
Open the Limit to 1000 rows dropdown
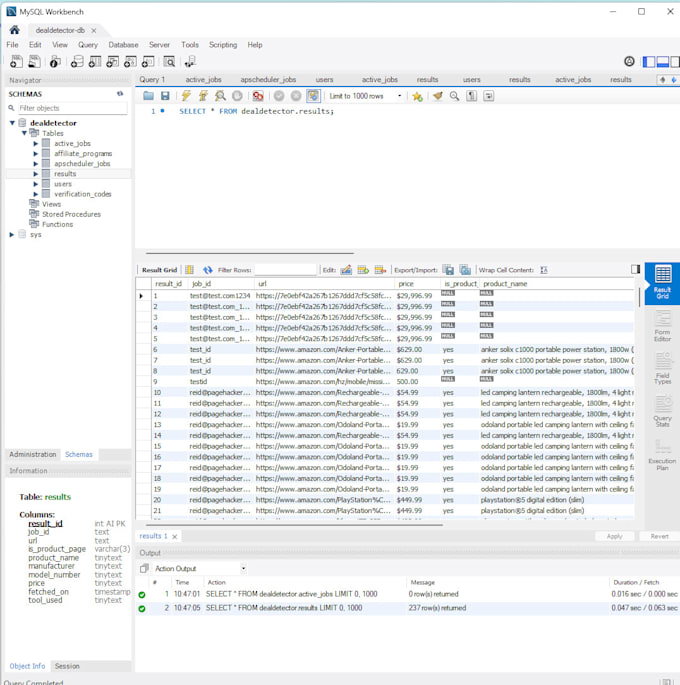point(366,96)
